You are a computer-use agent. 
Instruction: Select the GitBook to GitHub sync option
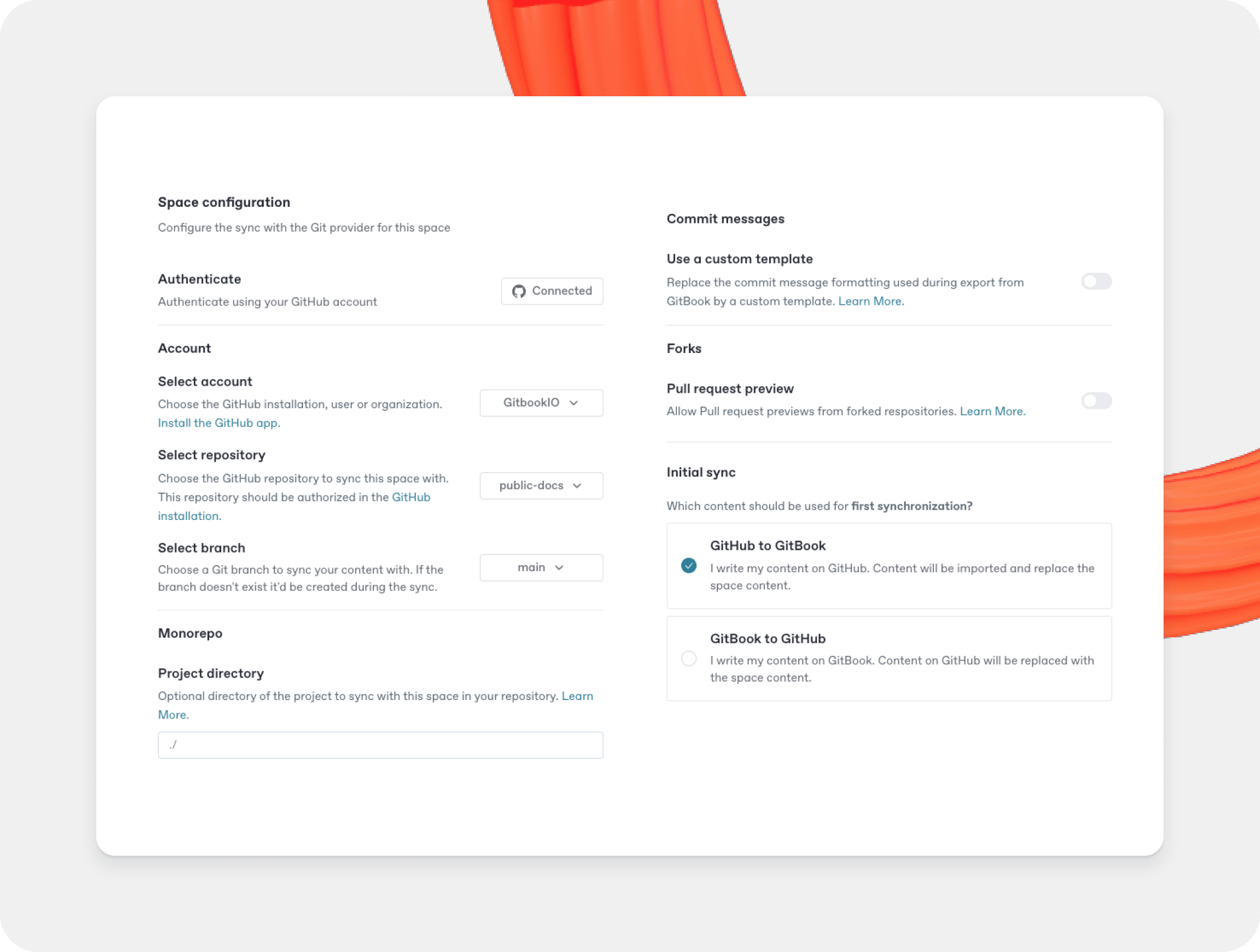coord(689,659)
